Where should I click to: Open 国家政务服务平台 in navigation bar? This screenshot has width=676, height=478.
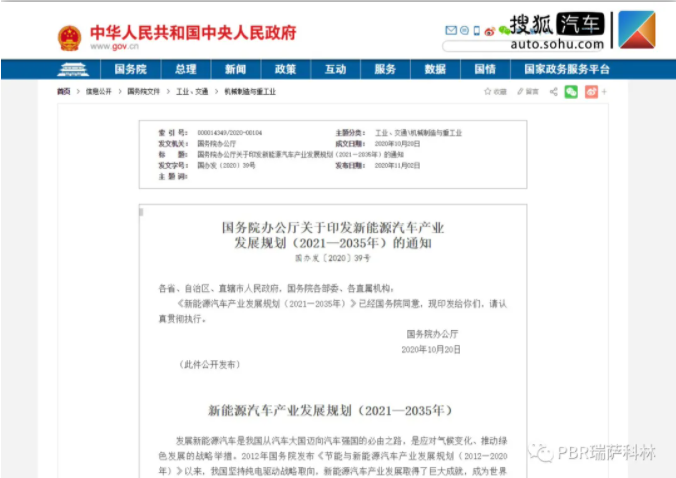567,69
